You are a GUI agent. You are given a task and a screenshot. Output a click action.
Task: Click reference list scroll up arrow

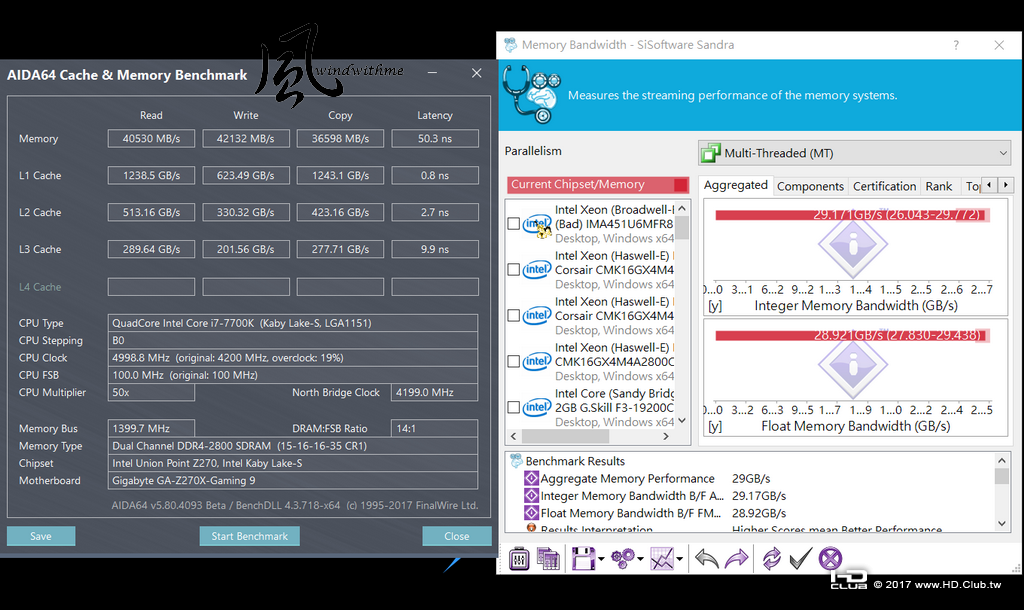tap(682, 208)
